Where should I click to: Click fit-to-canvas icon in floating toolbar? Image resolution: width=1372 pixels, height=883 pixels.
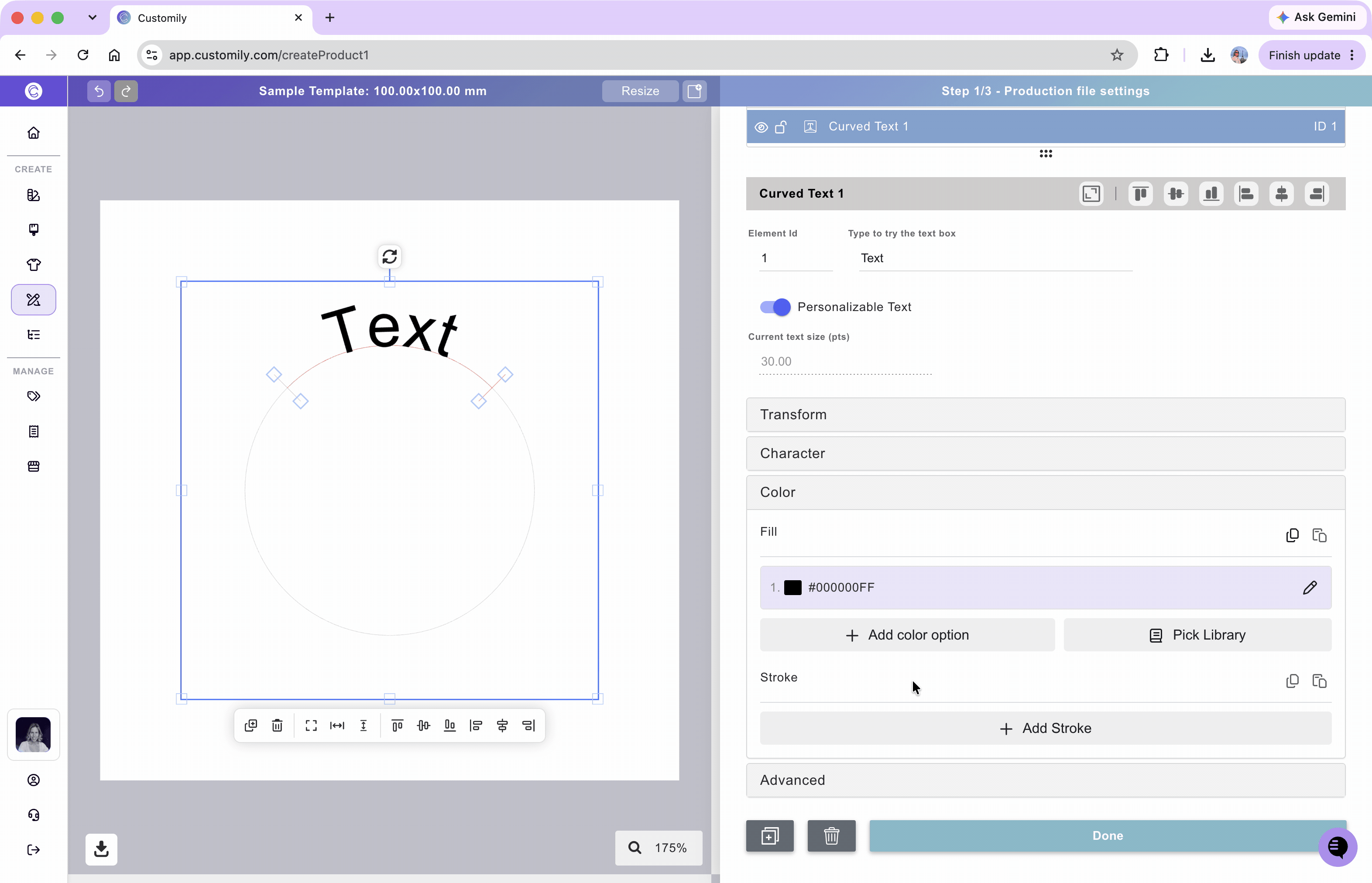click(311, 726)
